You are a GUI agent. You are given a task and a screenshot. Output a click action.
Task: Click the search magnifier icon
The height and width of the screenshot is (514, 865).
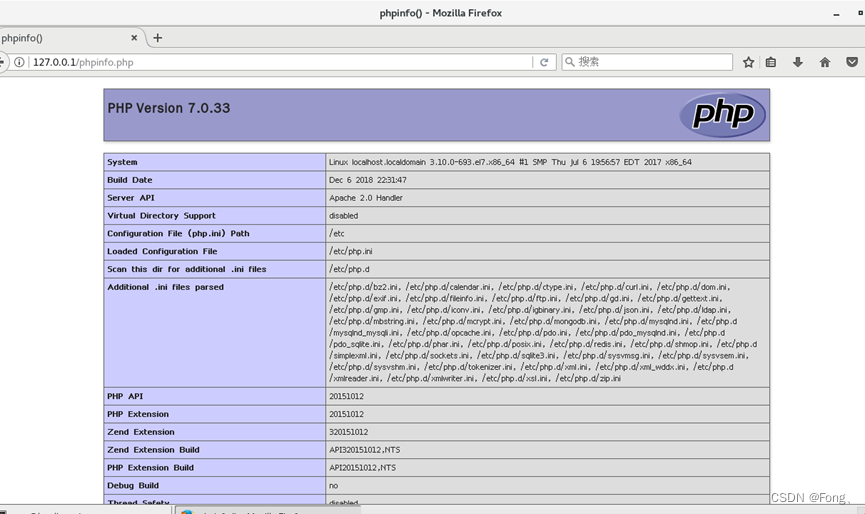pos(570,62)
